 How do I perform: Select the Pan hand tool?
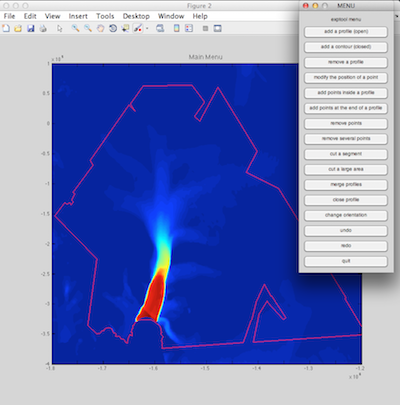[x=100, y=29]
